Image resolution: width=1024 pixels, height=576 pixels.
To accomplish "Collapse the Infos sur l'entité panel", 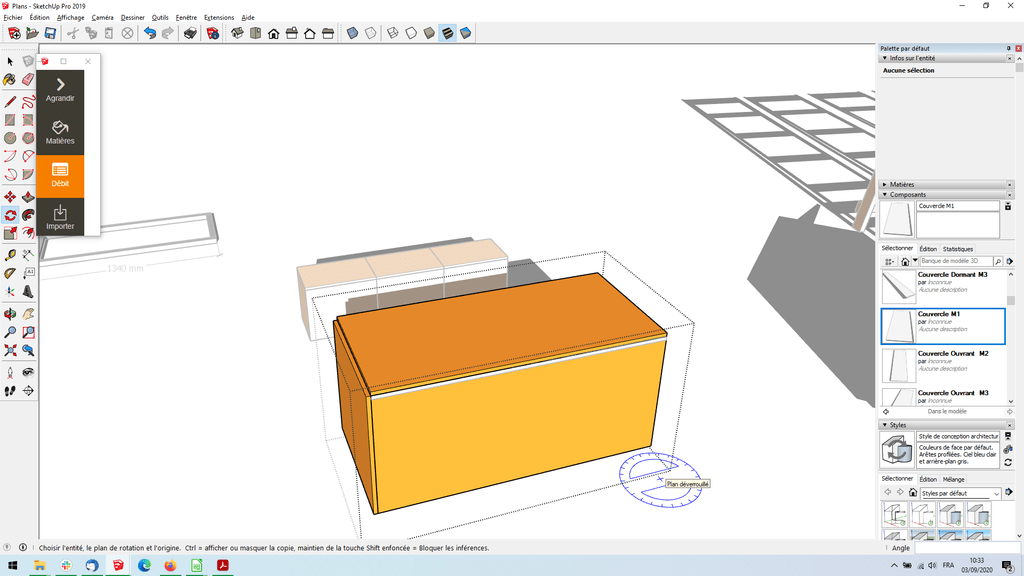I will tap(885, 58).
